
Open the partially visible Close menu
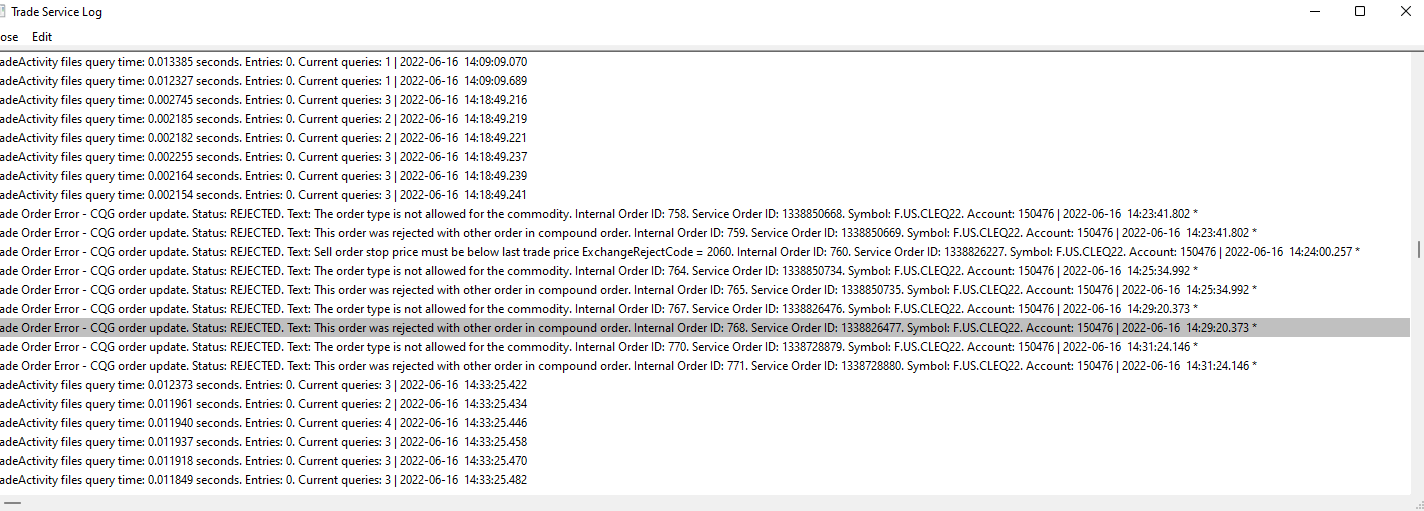coord(8,37)
